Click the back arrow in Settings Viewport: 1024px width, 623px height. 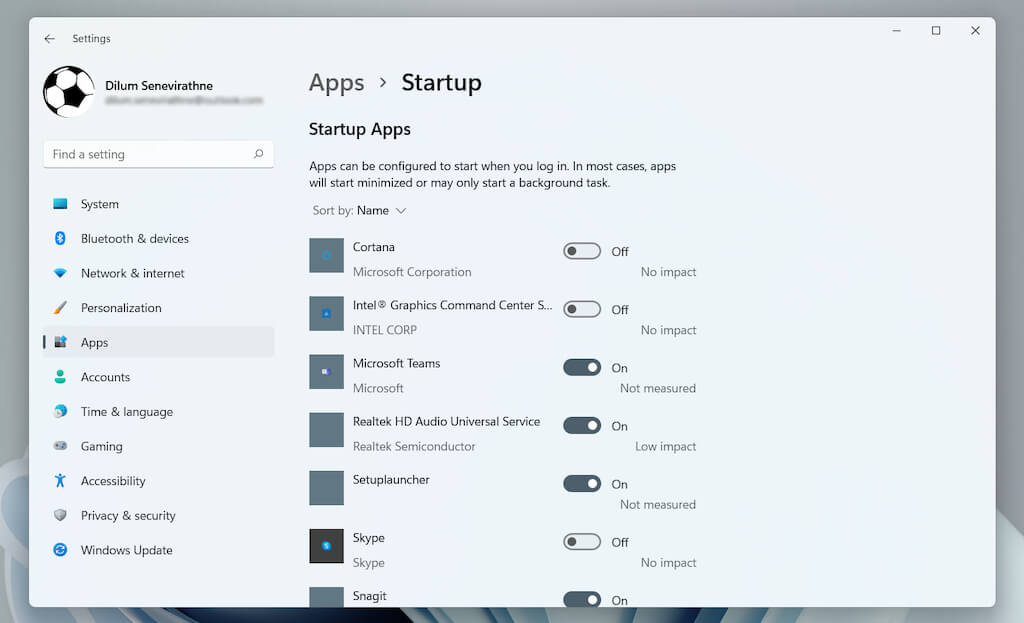pyautogui.click(x=49, y=39)
